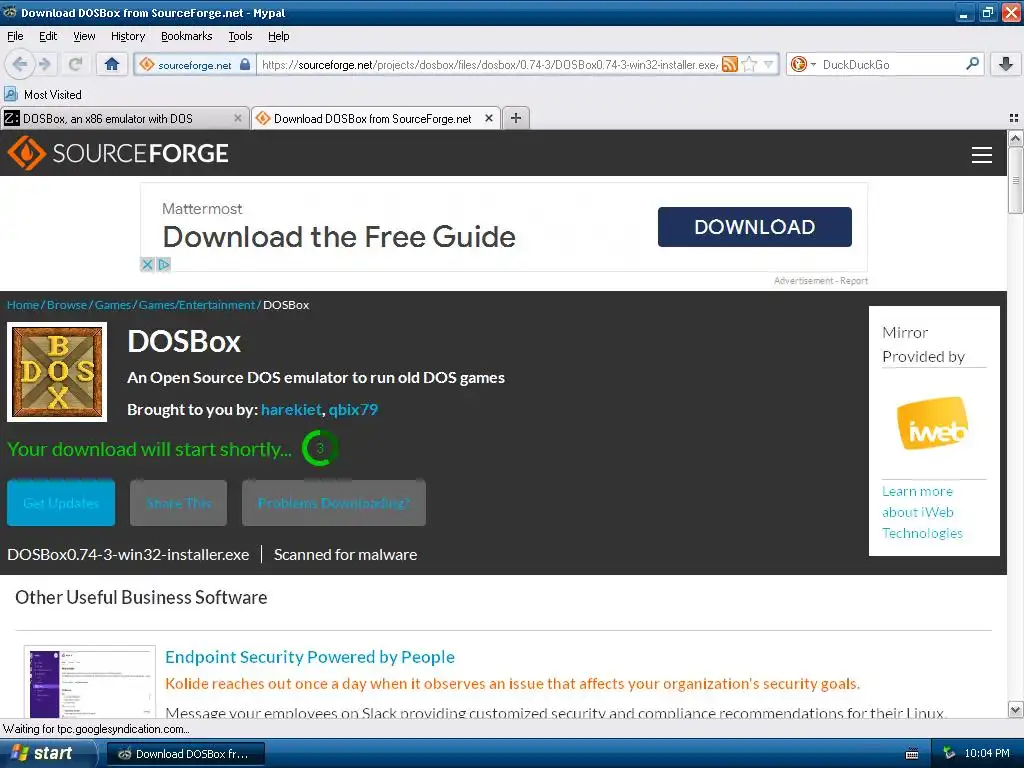The height and width of the screenshot is (768, 1024).
Task: Click the SourceForge logo
Action: 118,153
